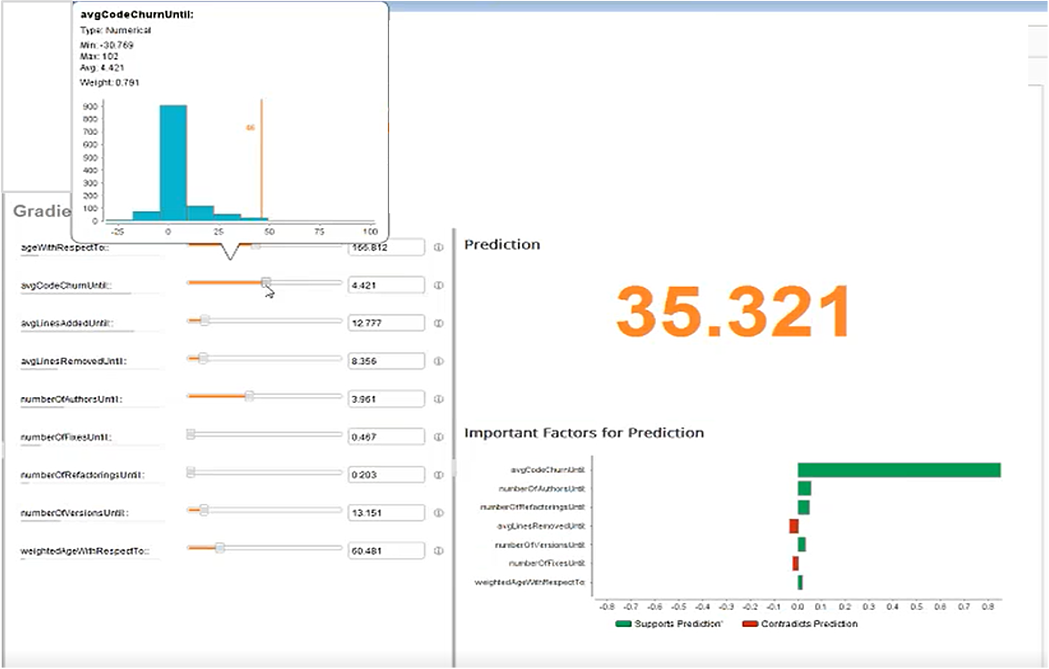Click the tallest bar in the histogram popup

(x=173, y=162)
